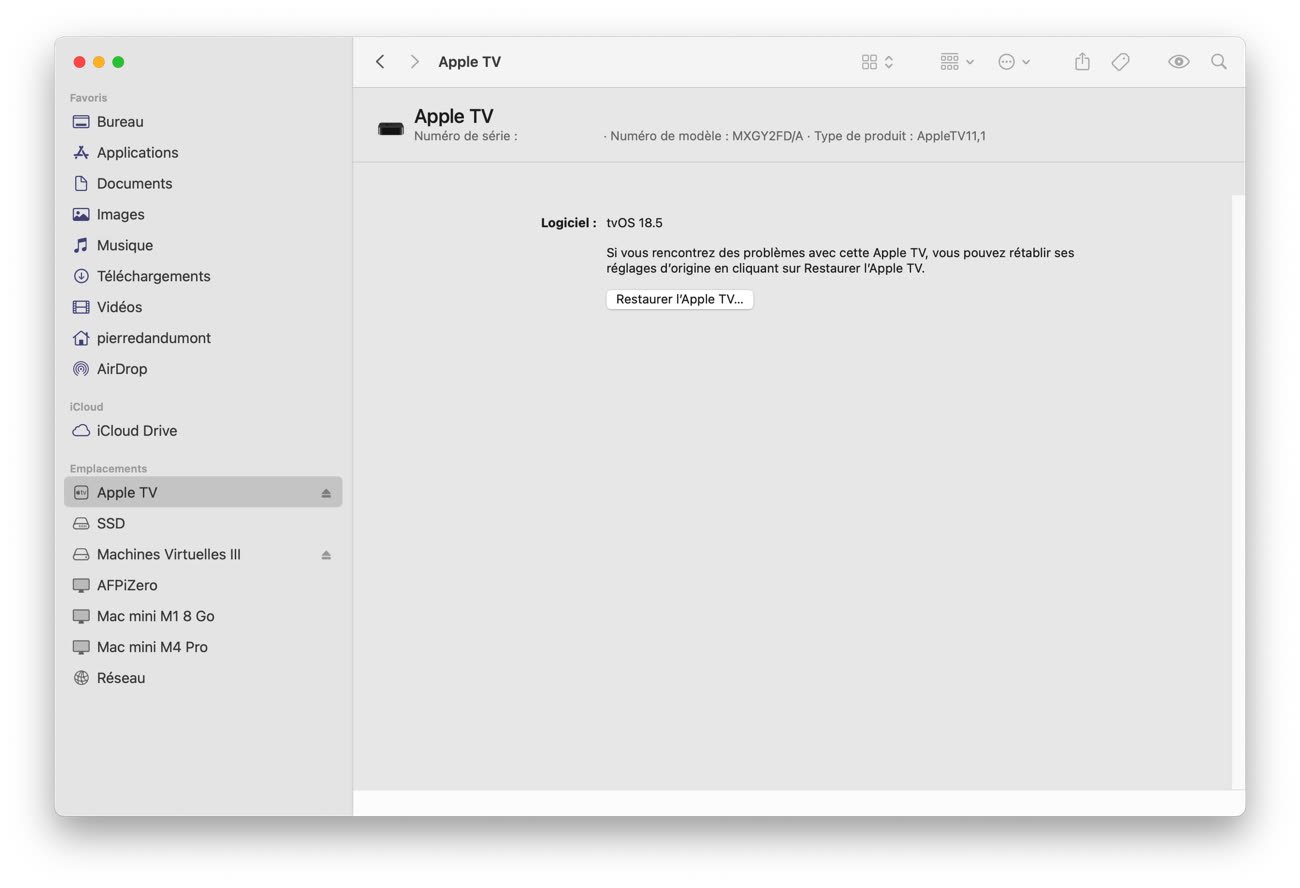Click the Numéro de série label
This screenshot has width=1300, height=888.
(x=466, y=136)
